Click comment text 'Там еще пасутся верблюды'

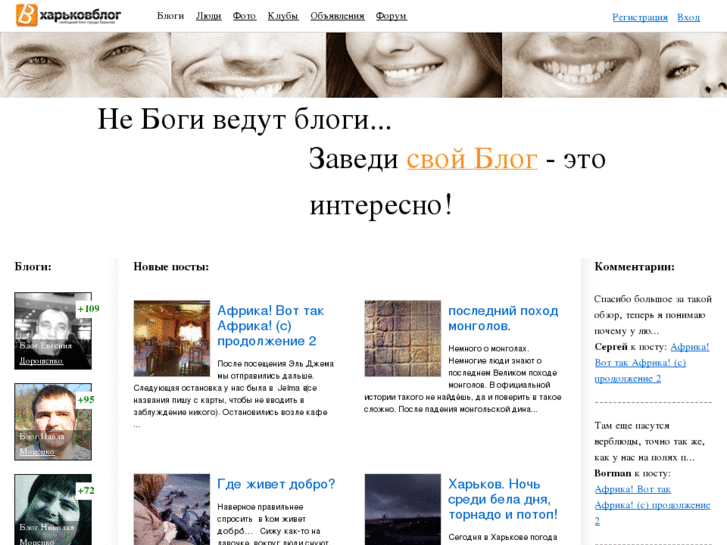(650, 442)
